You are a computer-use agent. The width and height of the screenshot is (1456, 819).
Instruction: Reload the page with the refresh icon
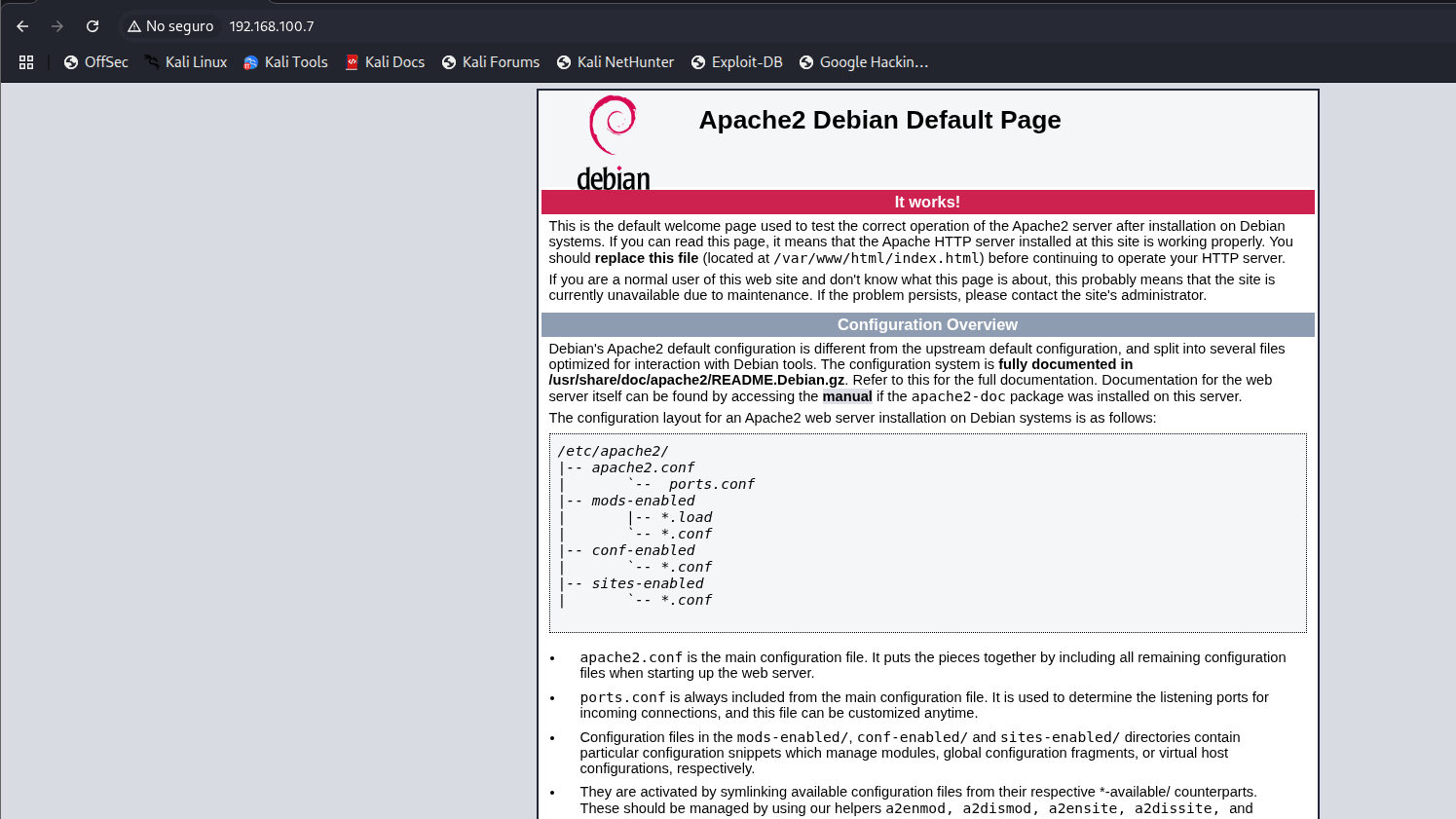coord(93,26)
